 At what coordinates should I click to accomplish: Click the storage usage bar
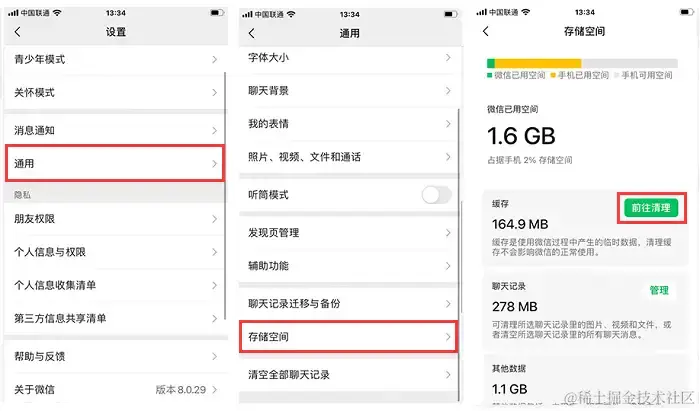point(582,63)
